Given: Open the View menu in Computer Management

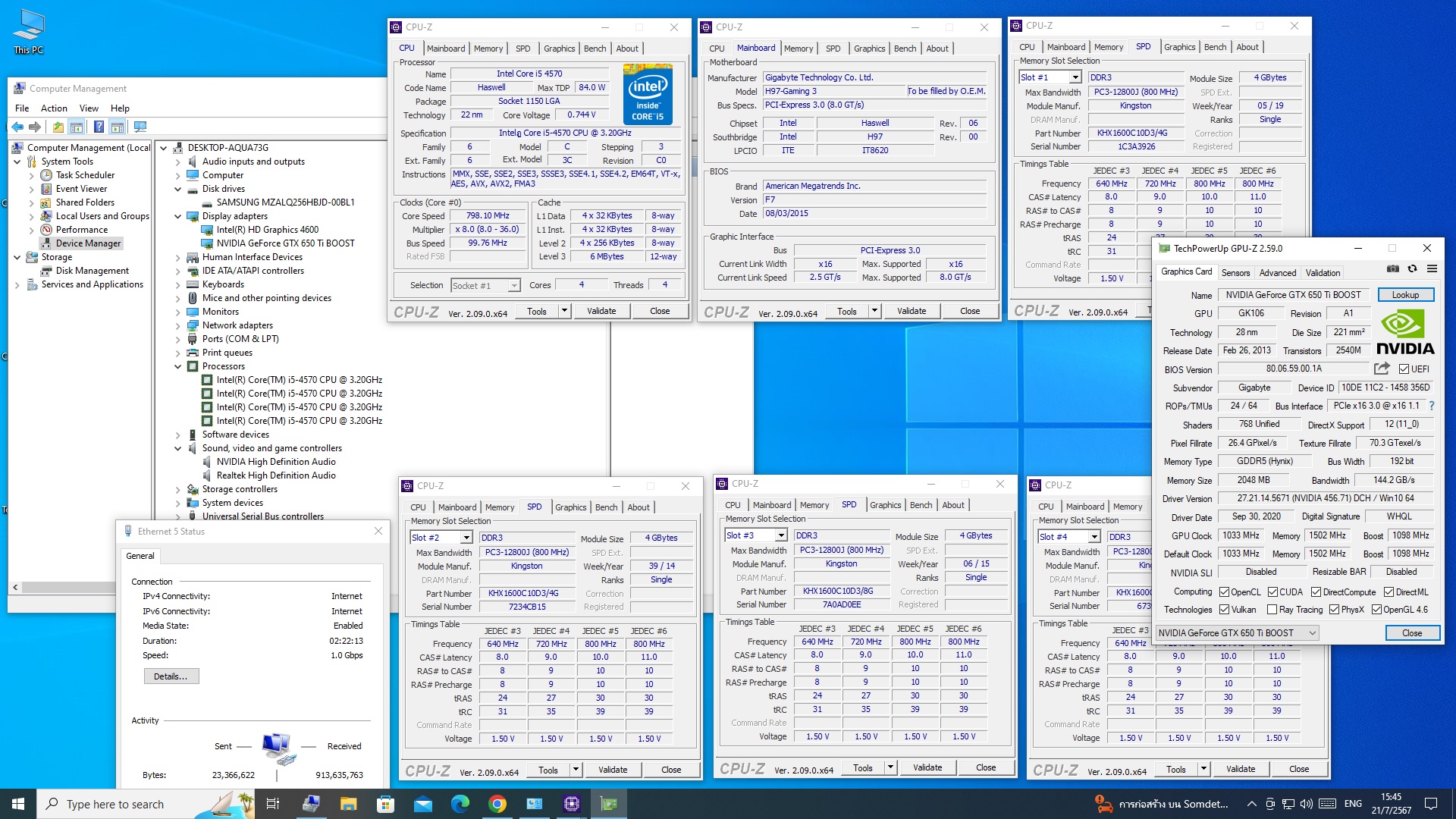Looking at the screenshot, I should [89, 108].
